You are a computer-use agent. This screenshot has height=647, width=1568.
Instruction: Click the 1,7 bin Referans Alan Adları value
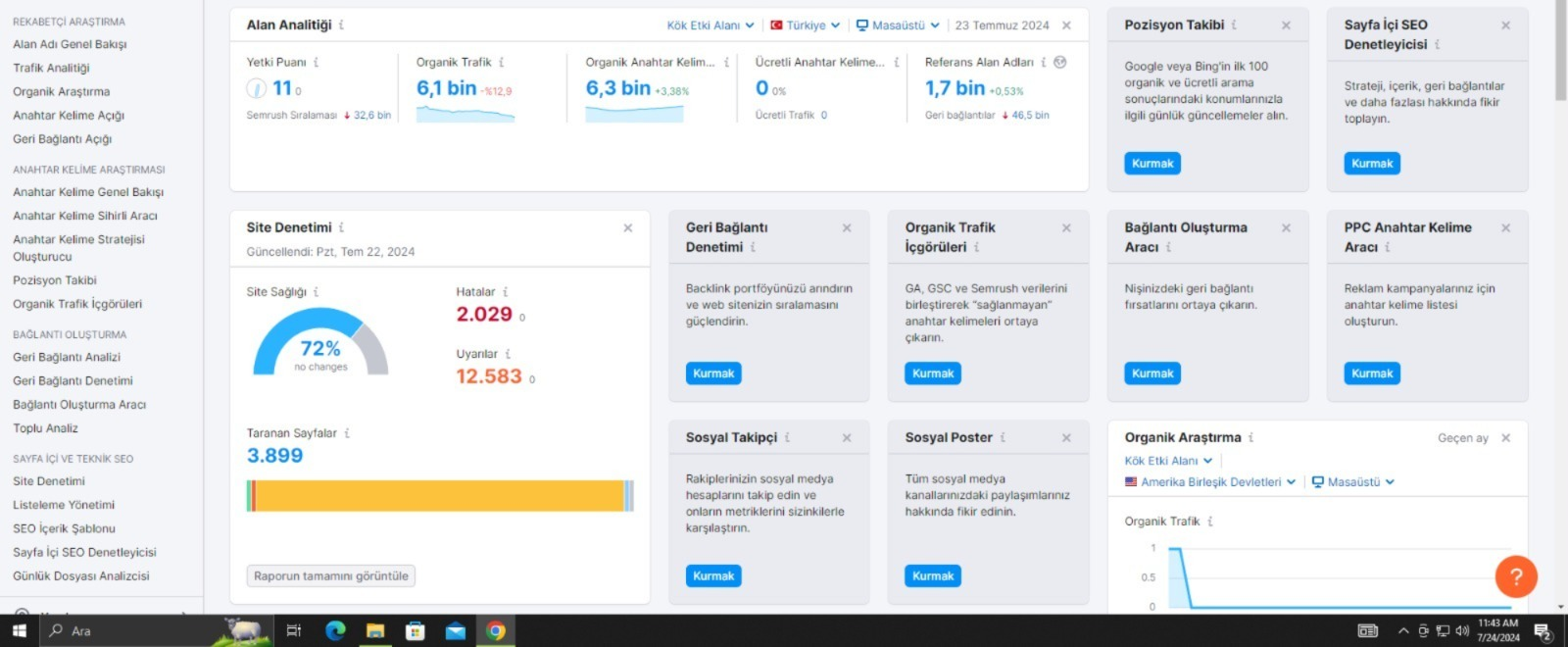point(955,88)
